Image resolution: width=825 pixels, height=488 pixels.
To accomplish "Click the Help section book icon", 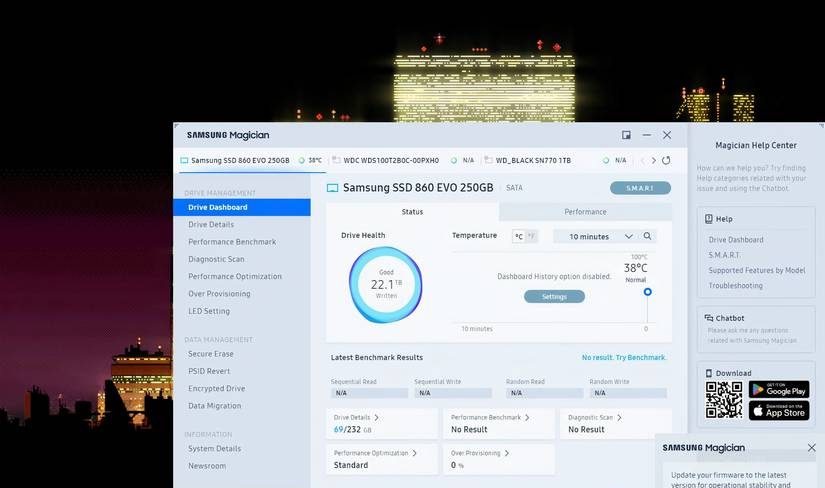I will point(709,219).
